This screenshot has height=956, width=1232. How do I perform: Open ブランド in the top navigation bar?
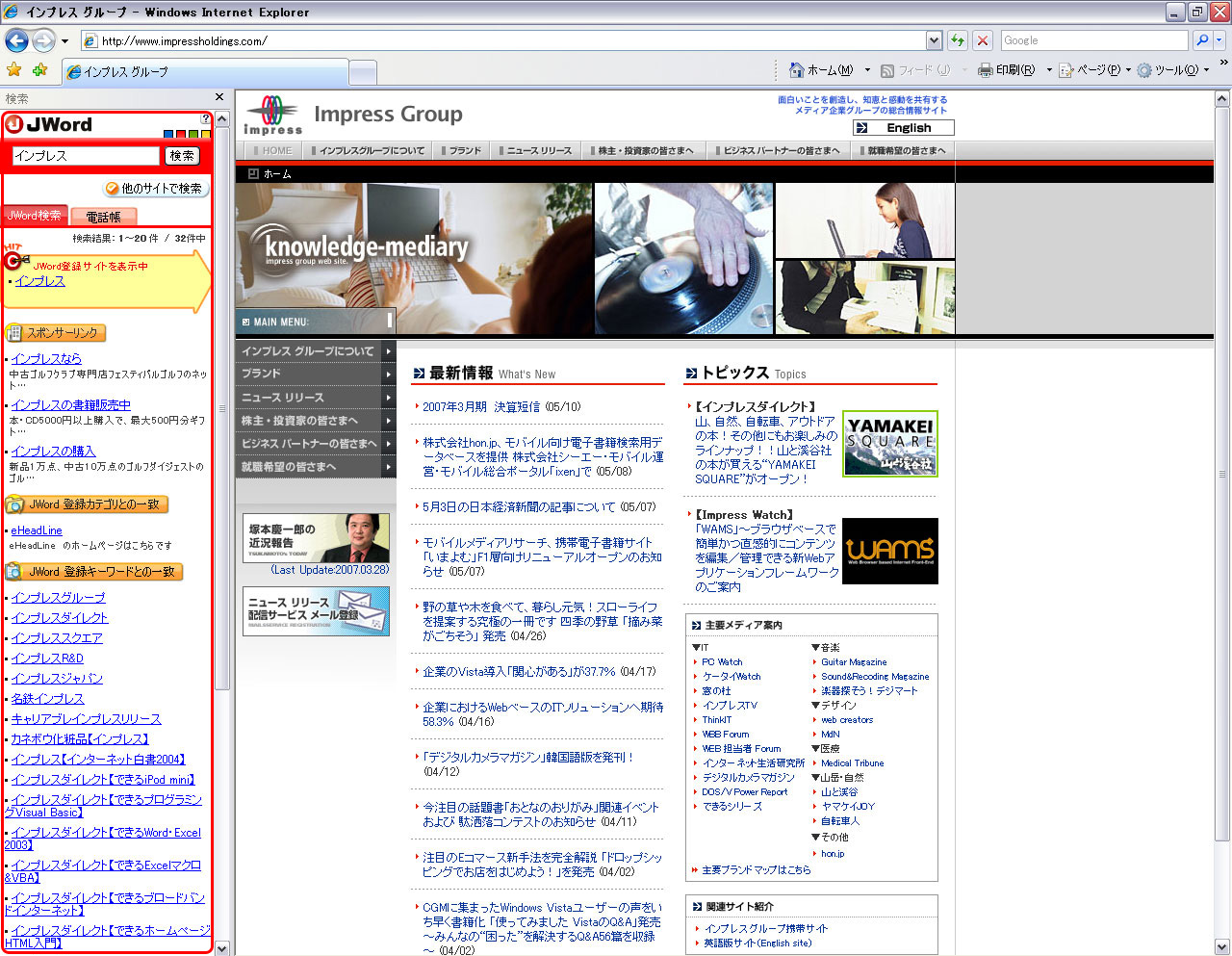click(x=462, y=151)
